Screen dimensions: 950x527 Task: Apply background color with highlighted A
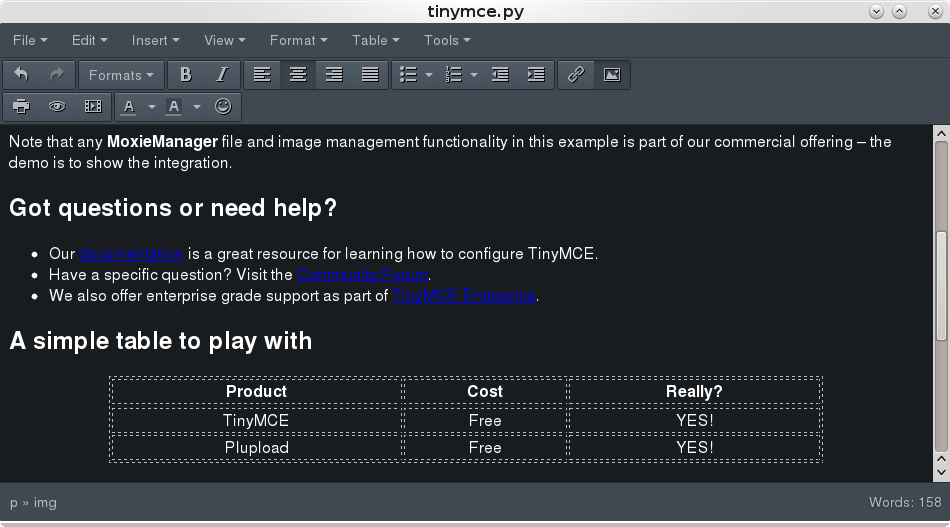pyautogui.click(x=174, y=107)
